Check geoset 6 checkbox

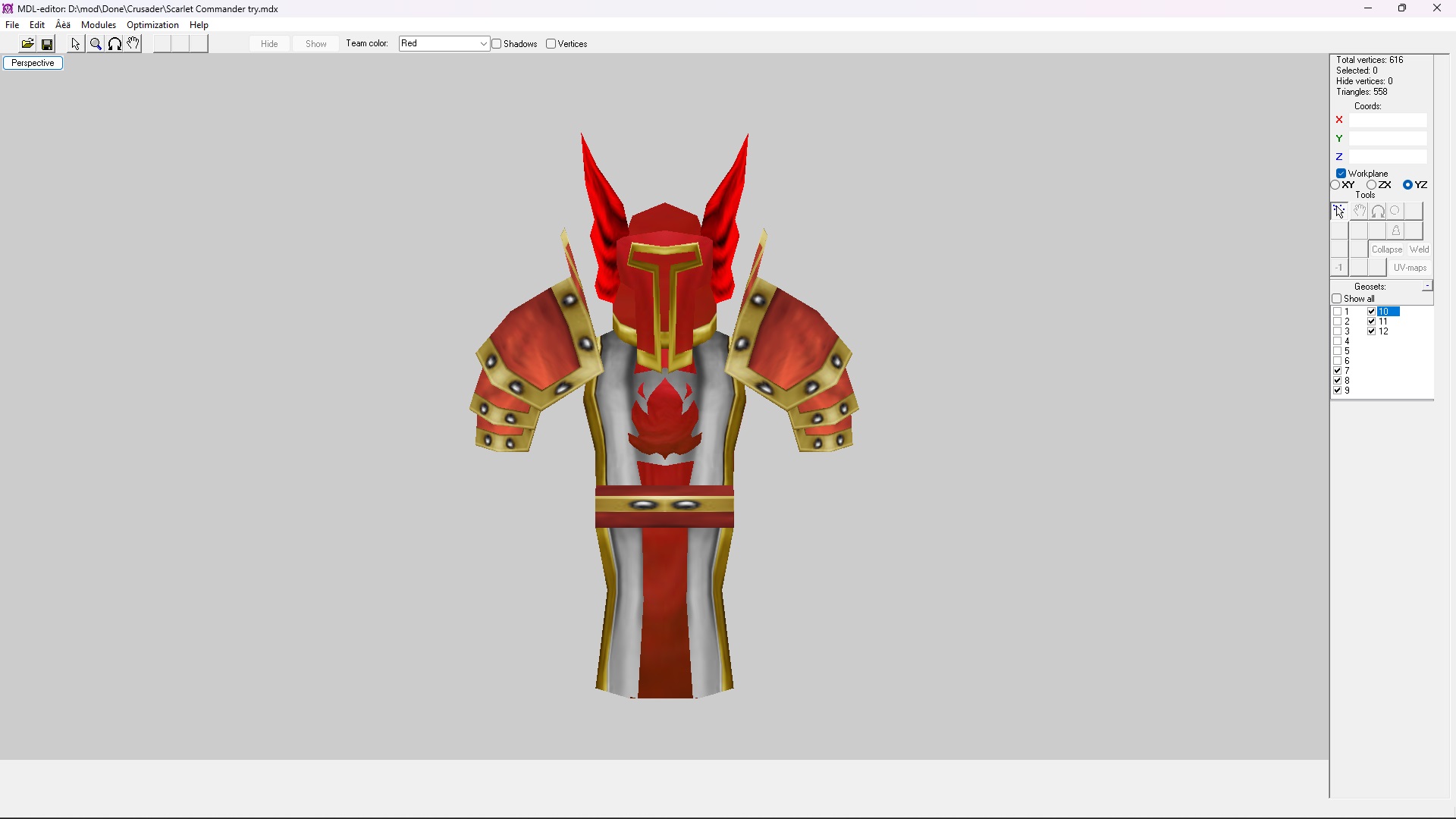click(1338, 361)
